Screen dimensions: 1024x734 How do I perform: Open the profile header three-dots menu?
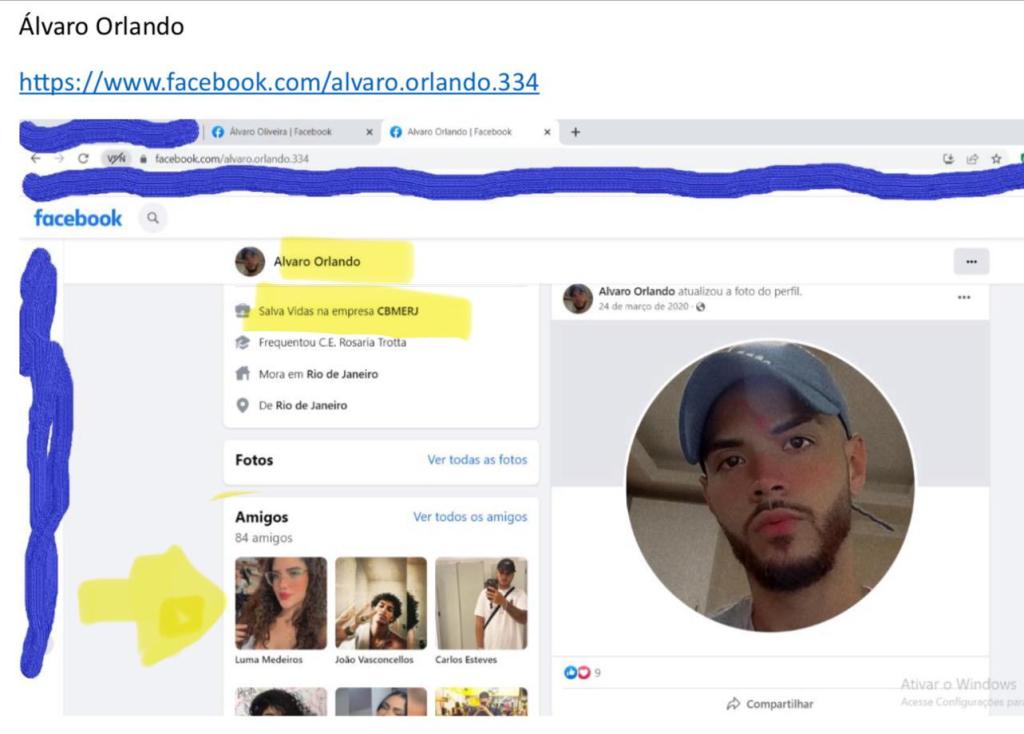point(971,261)
